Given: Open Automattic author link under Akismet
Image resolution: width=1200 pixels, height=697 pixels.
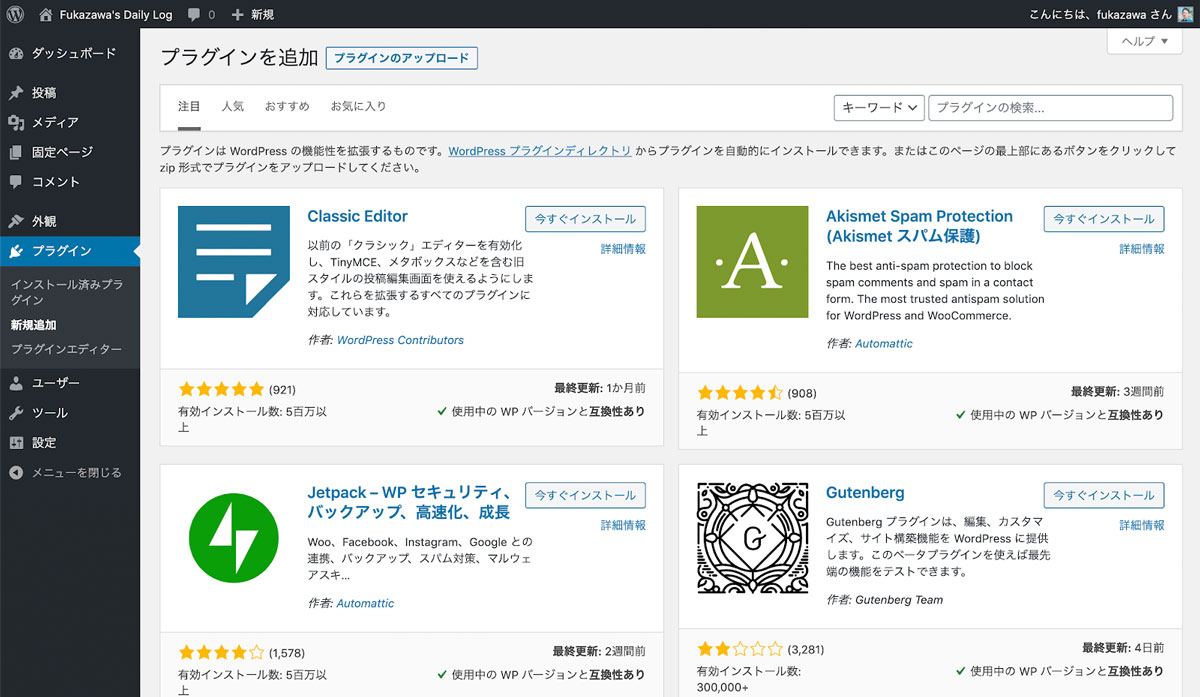Looking at the screenshot, I should (883, 343).
